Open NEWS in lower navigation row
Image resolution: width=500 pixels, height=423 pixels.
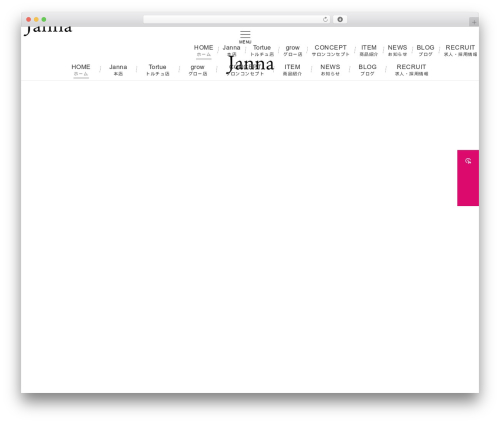(x=330, y=70)
